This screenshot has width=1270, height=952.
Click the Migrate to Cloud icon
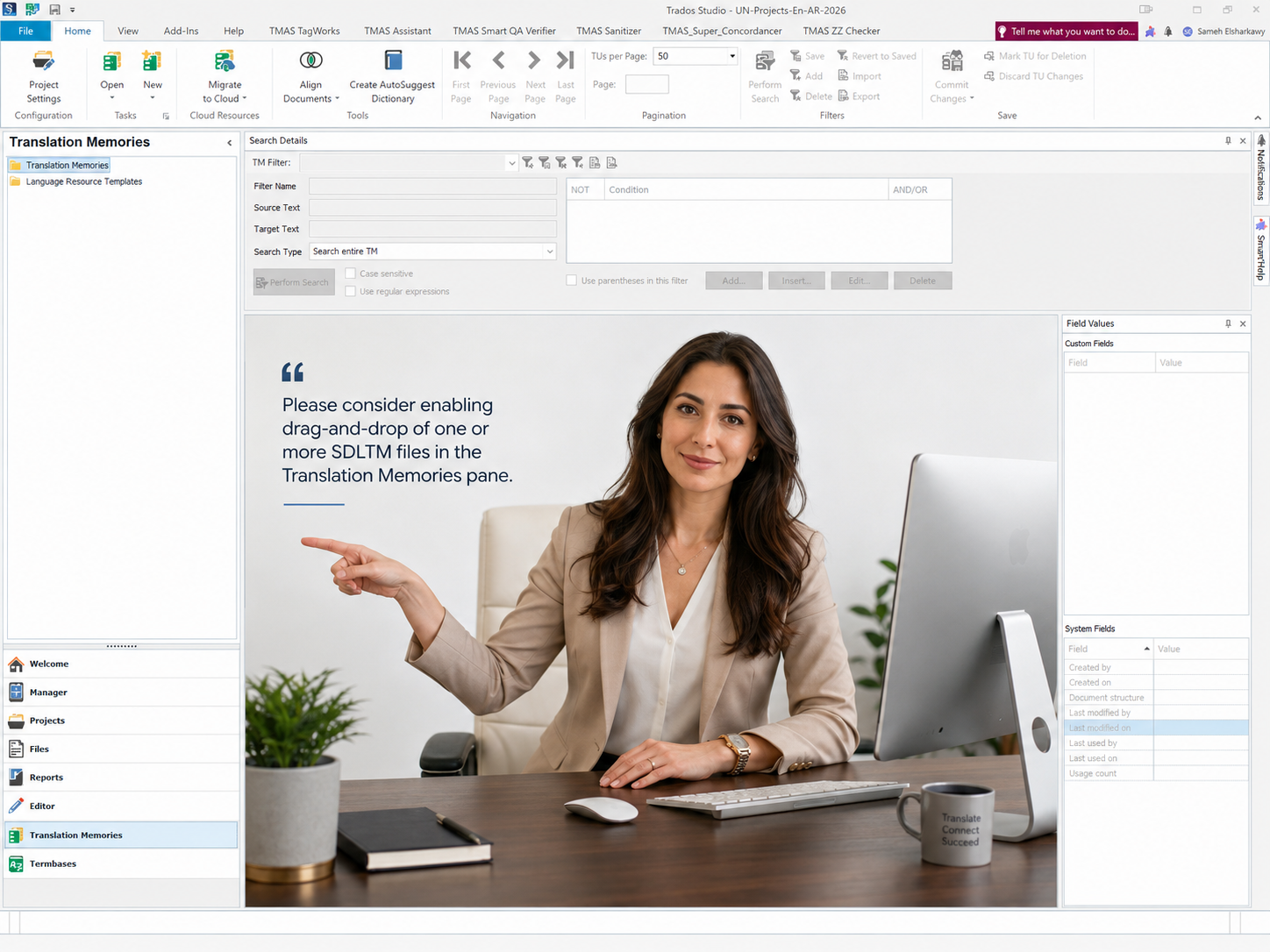coord(225,61)
